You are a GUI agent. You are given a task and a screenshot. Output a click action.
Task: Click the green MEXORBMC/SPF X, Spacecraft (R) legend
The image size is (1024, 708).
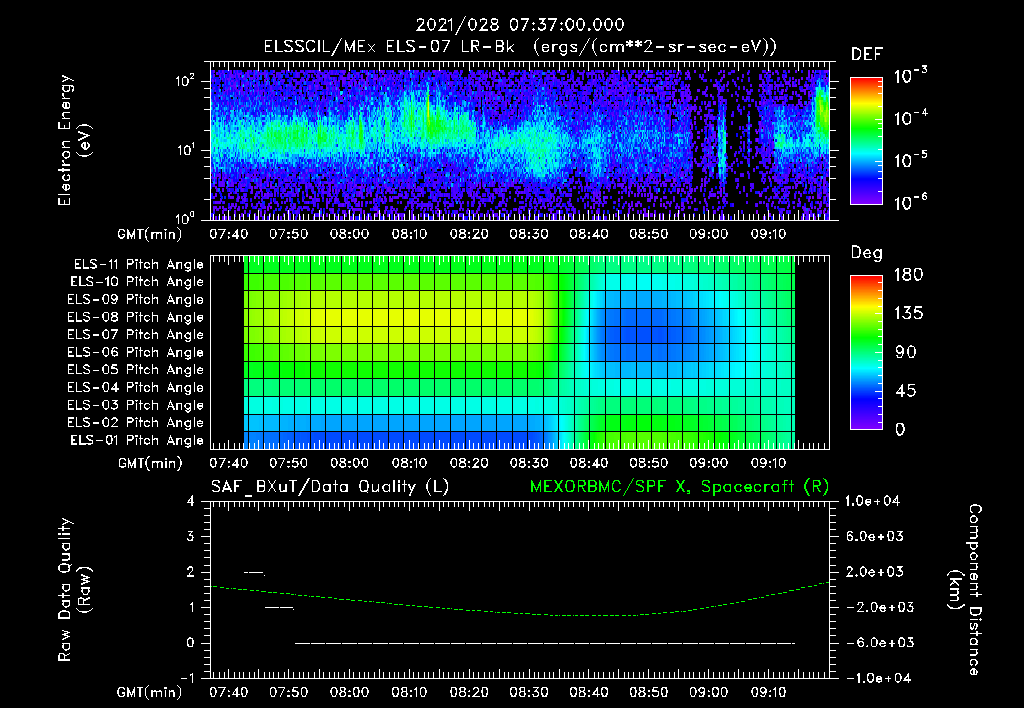tap(679, 487)
